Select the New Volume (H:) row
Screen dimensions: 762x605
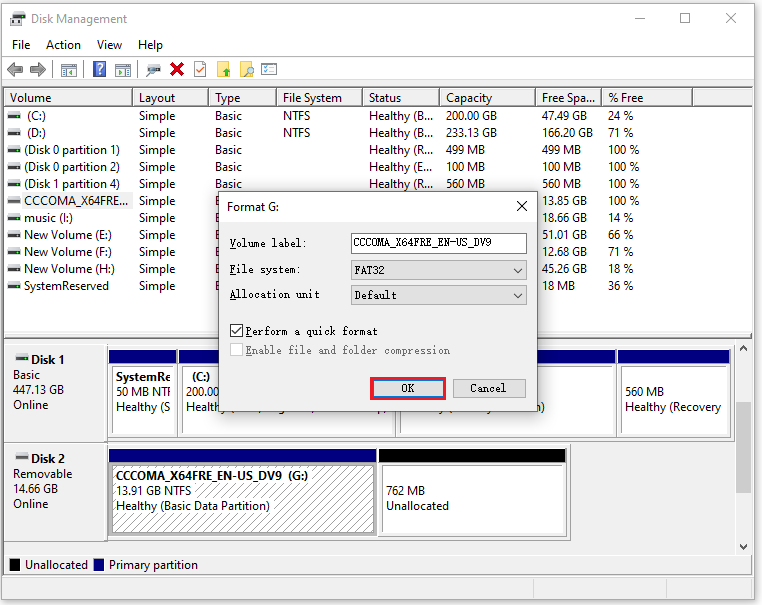click(69, 269)
